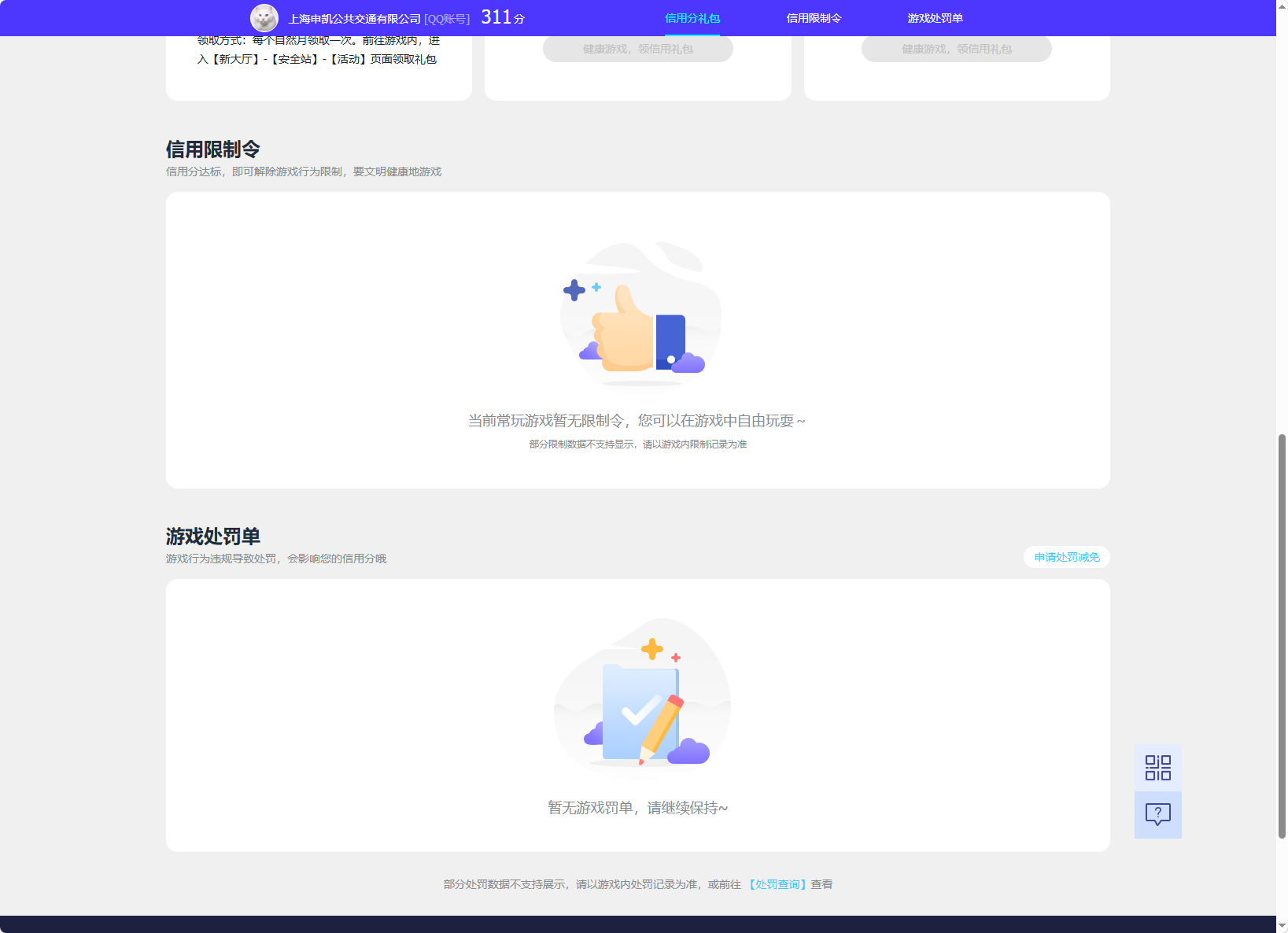
Task: Open the help question floating icon
Action: (1157, 814)
